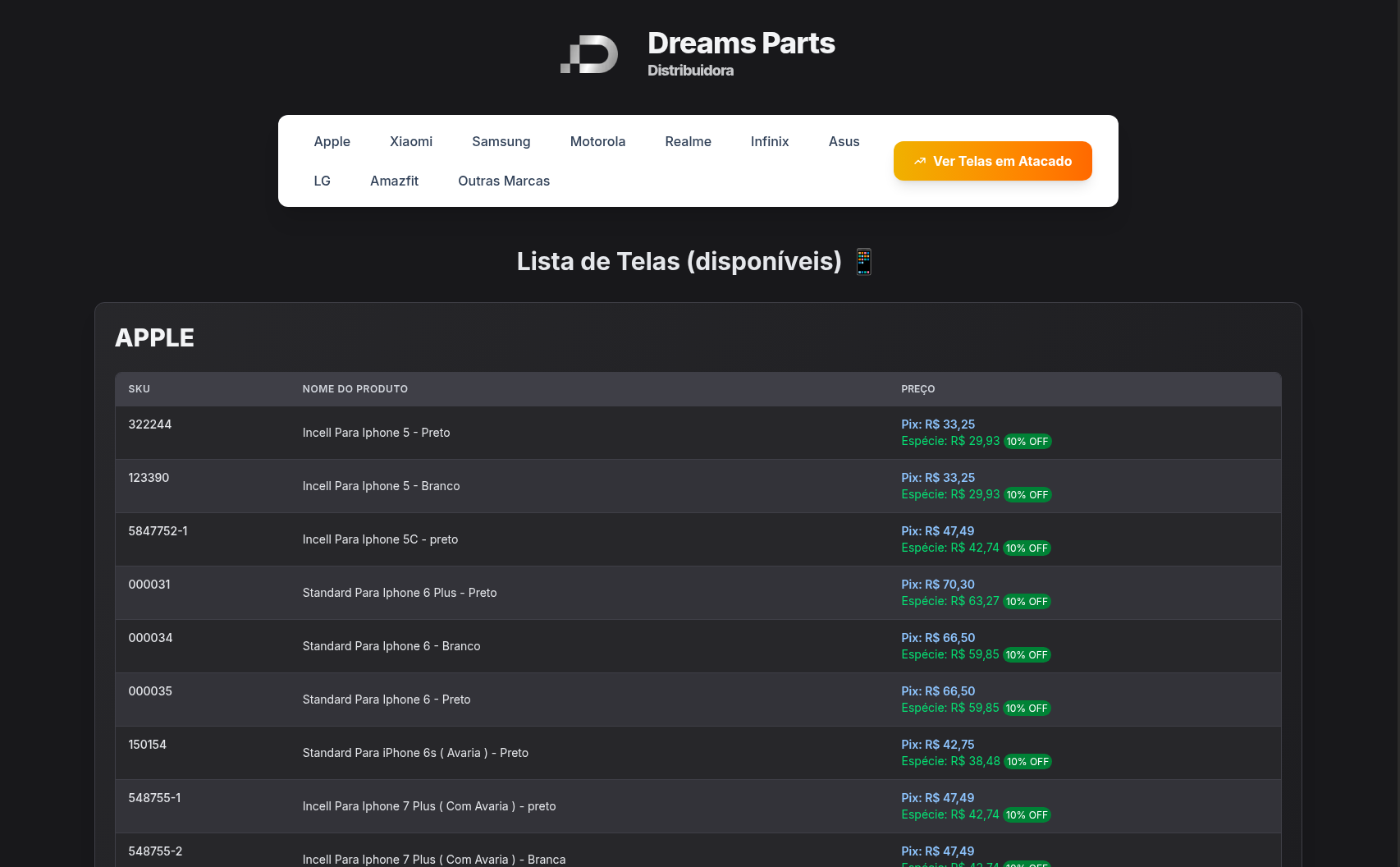The width and height of the screenshot is (1400, 867).
Task: Open the Xiaomi brand tab
Action: [x=411, y=141]
